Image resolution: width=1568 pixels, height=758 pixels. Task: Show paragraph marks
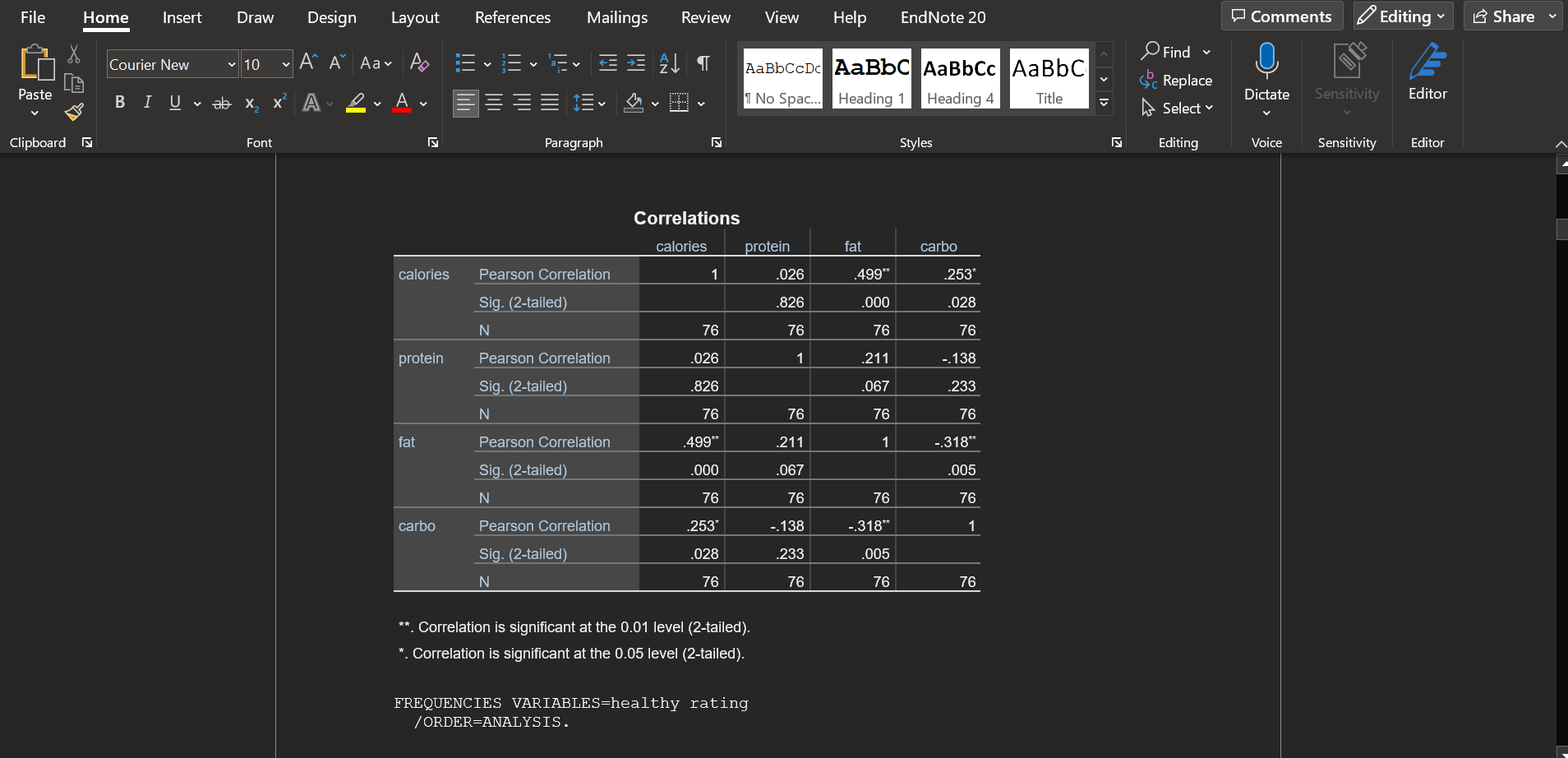point(703,63)
